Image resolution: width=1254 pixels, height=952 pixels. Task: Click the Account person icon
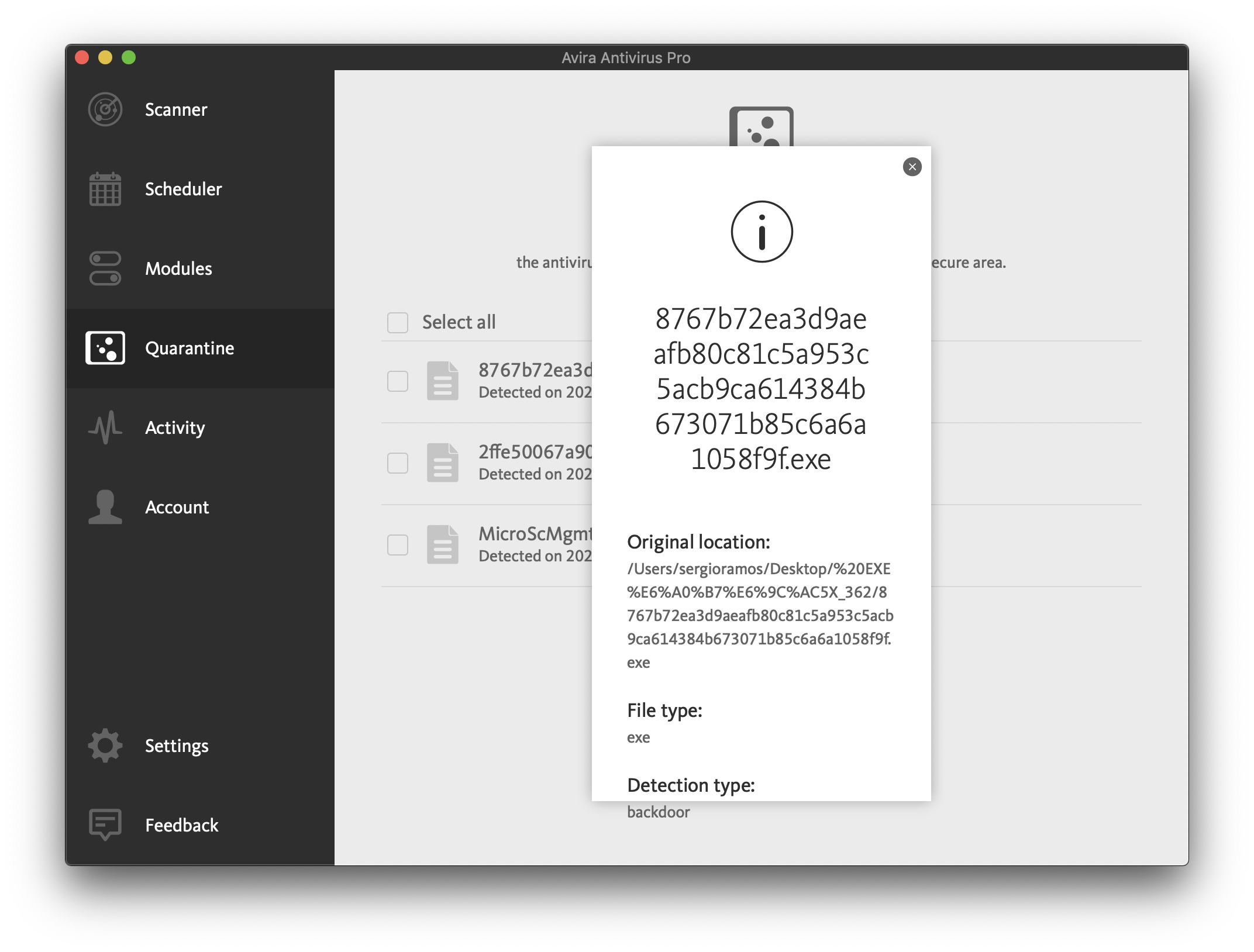click(x=105, y=507)
